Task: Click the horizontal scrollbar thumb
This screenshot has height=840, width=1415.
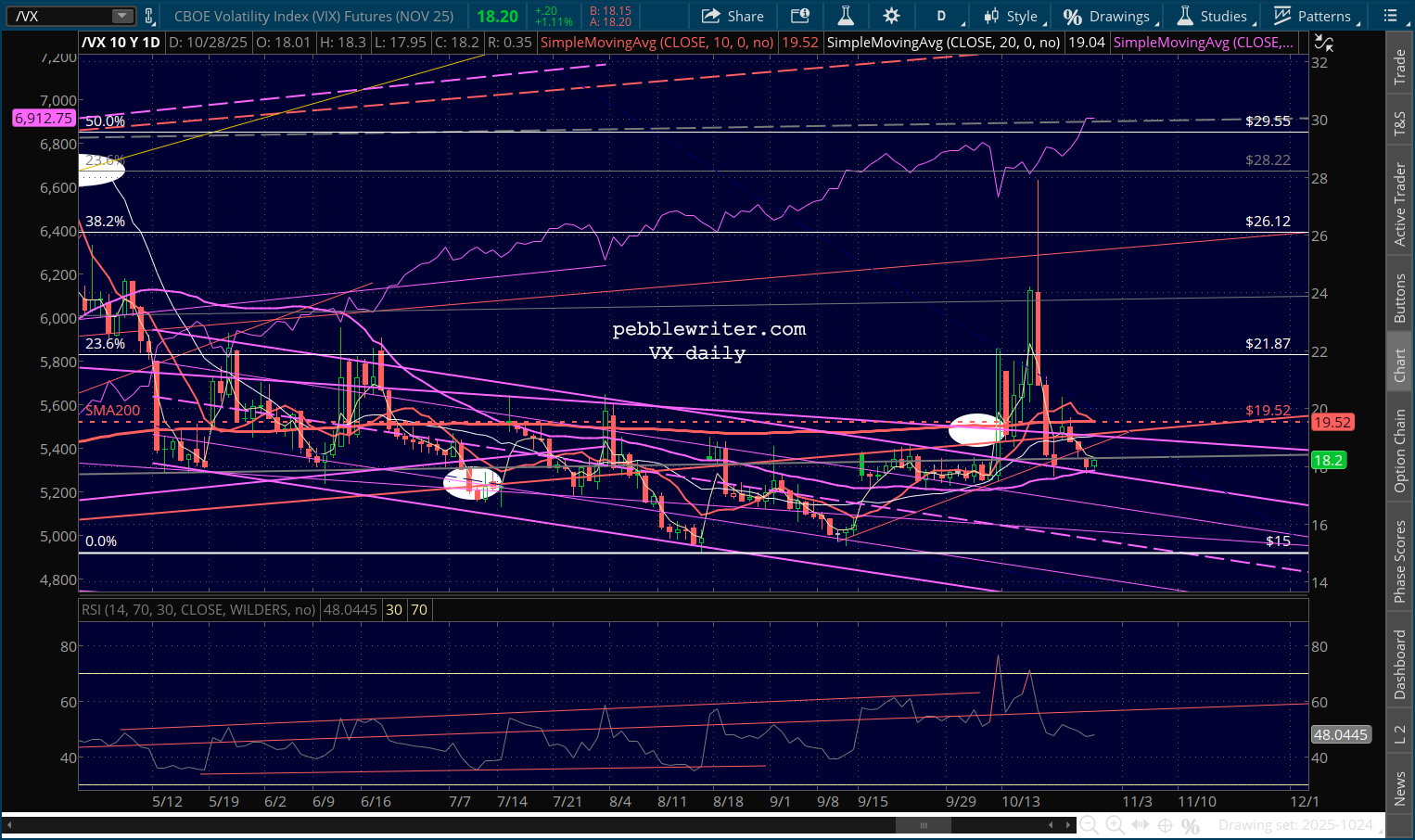Action: click(924, 825)
